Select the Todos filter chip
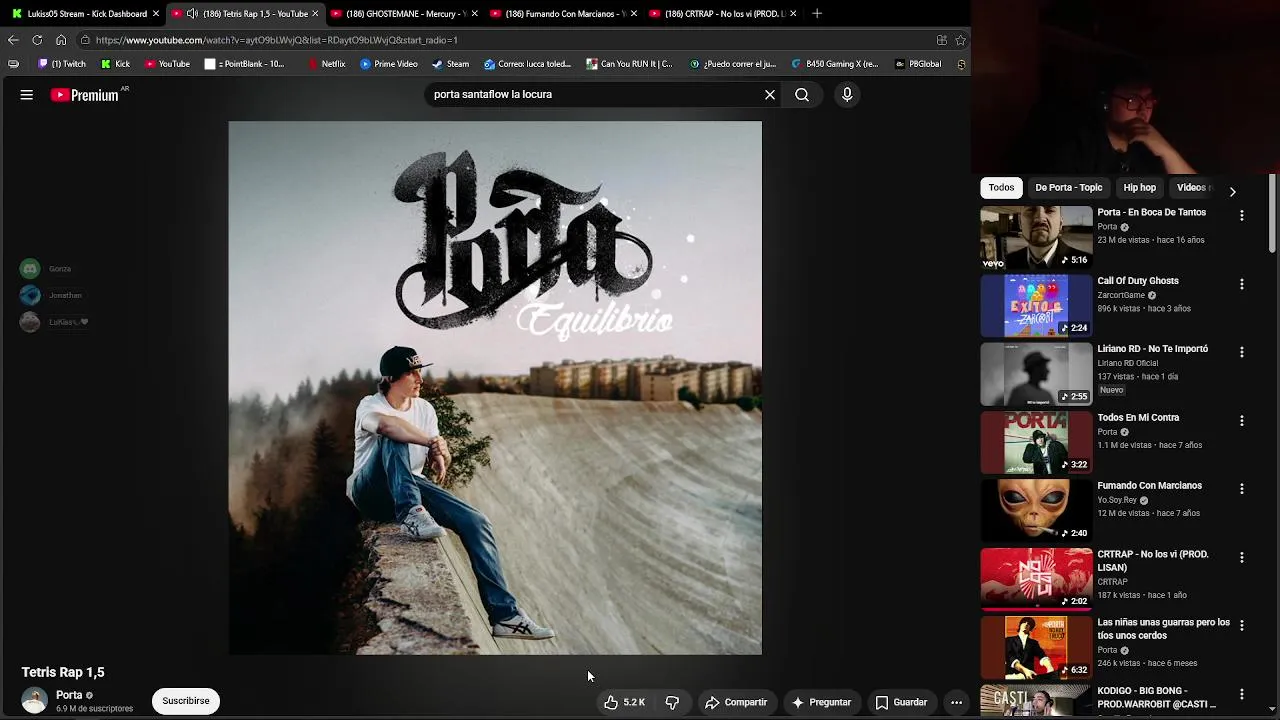The image size is (1280, 720). point(1001,188)
